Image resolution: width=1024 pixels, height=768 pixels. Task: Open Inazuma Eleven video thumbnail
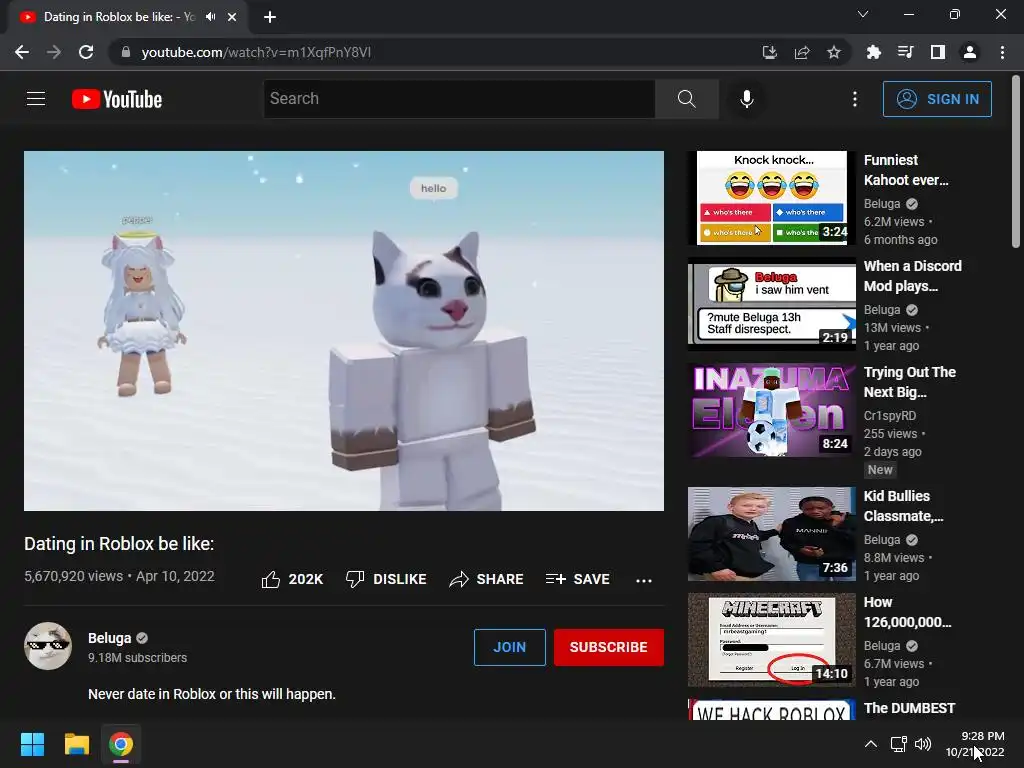772,410
